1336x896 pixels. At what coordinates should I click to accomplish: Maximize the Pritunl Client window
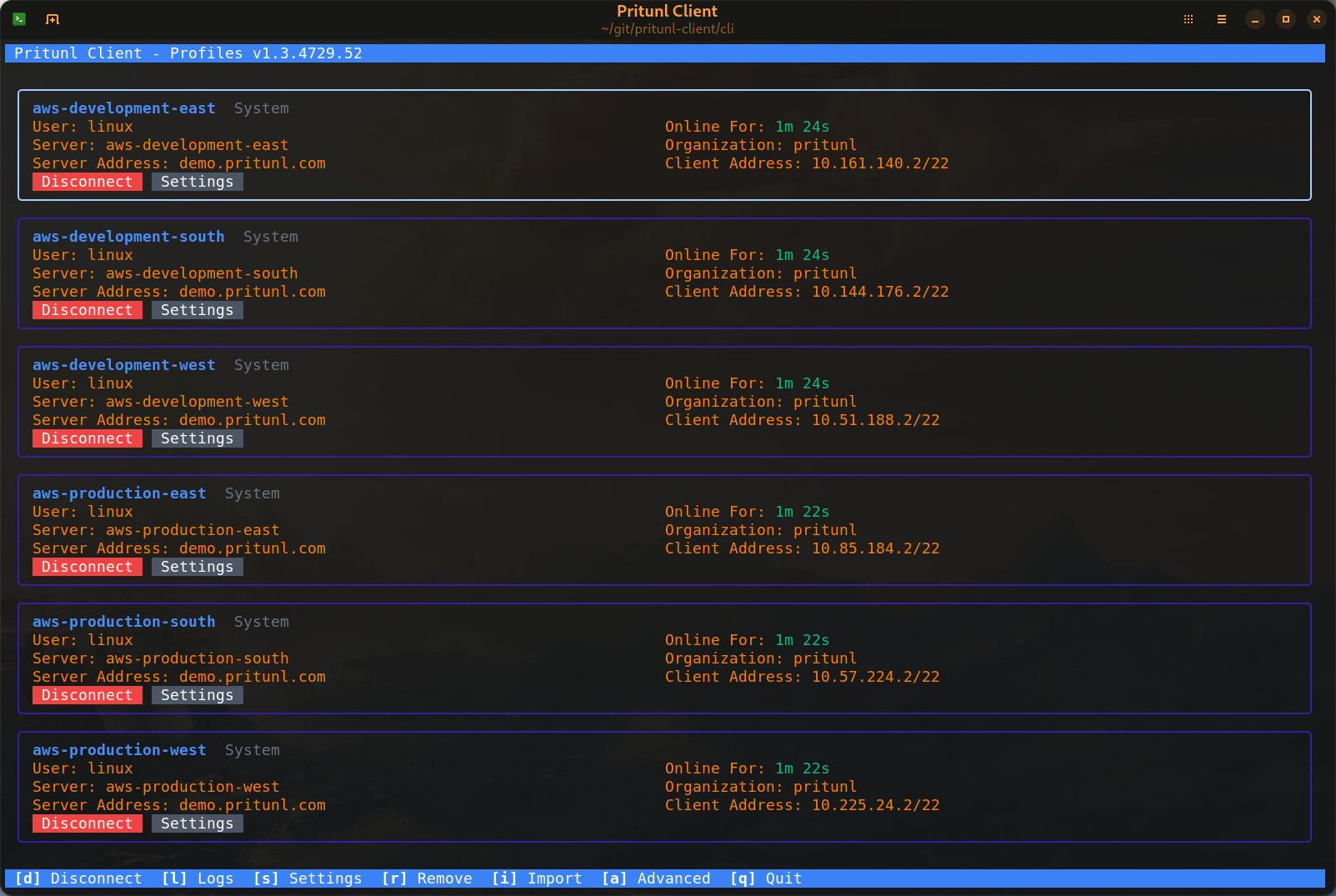click(x=1286, y=18)
